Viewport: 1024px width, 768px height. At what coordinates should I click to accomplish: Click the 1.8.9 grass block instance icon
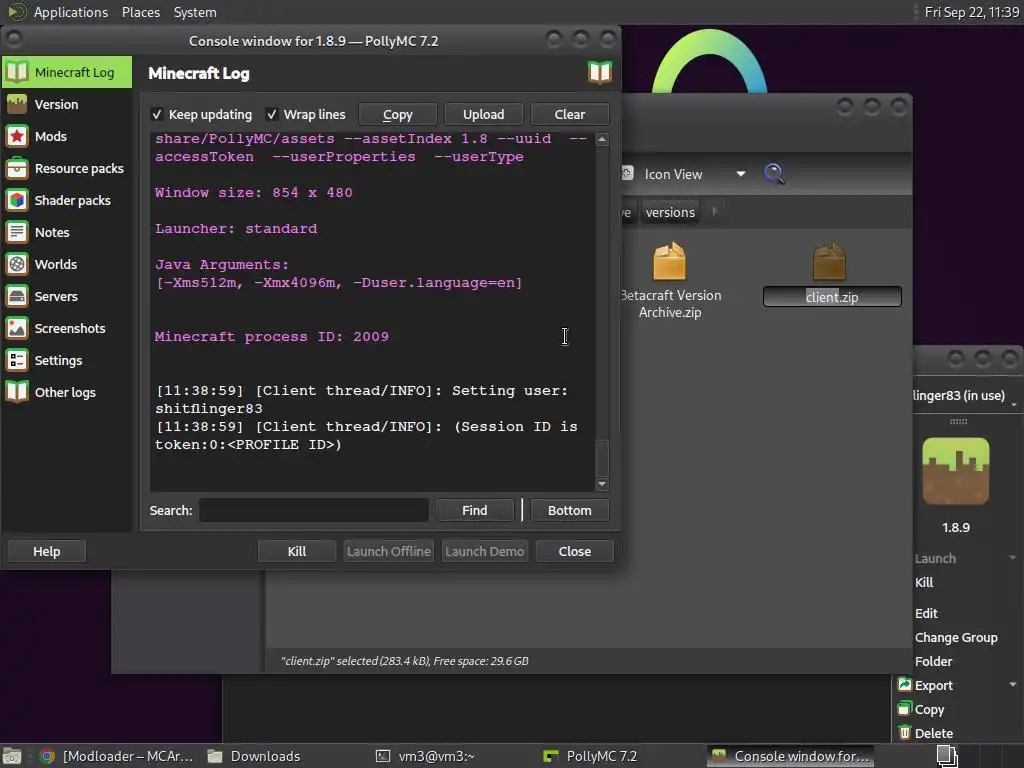click(x=955, y=470)
